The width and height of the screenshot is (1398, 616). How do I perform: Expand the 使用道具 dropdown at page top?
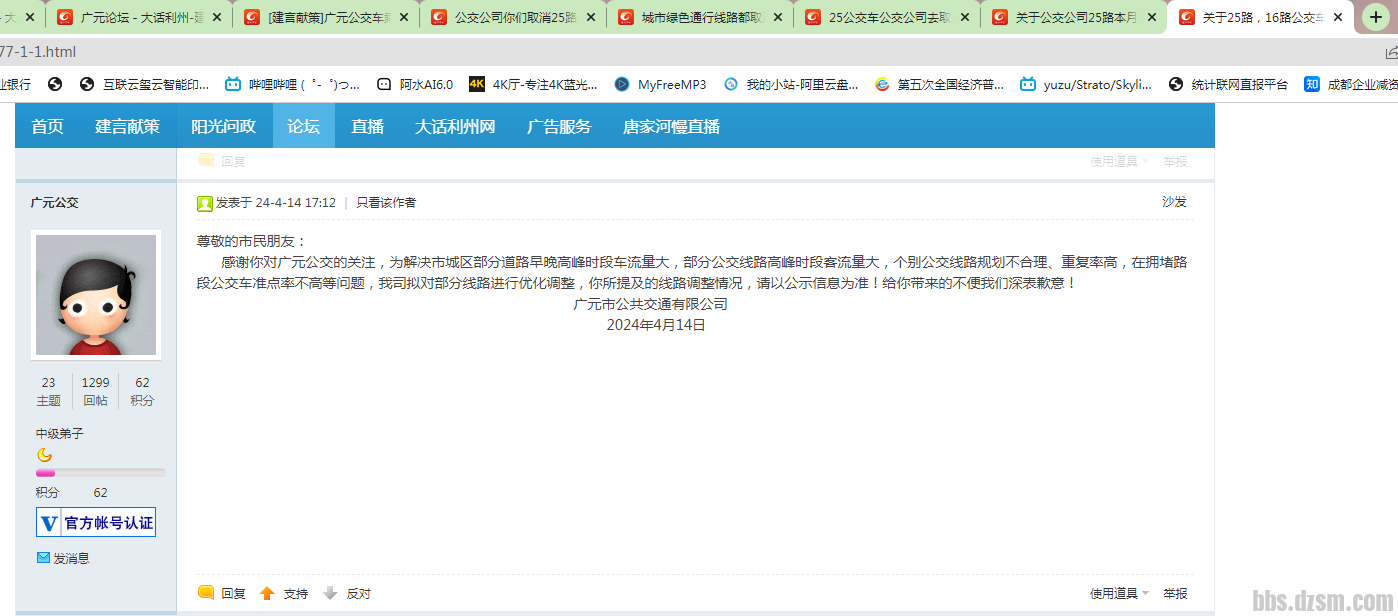coord(1118,162)
